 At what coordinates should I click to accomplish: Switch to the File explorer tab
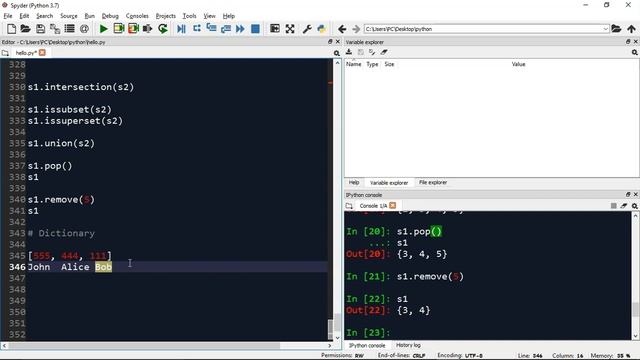tap(433, 182)
